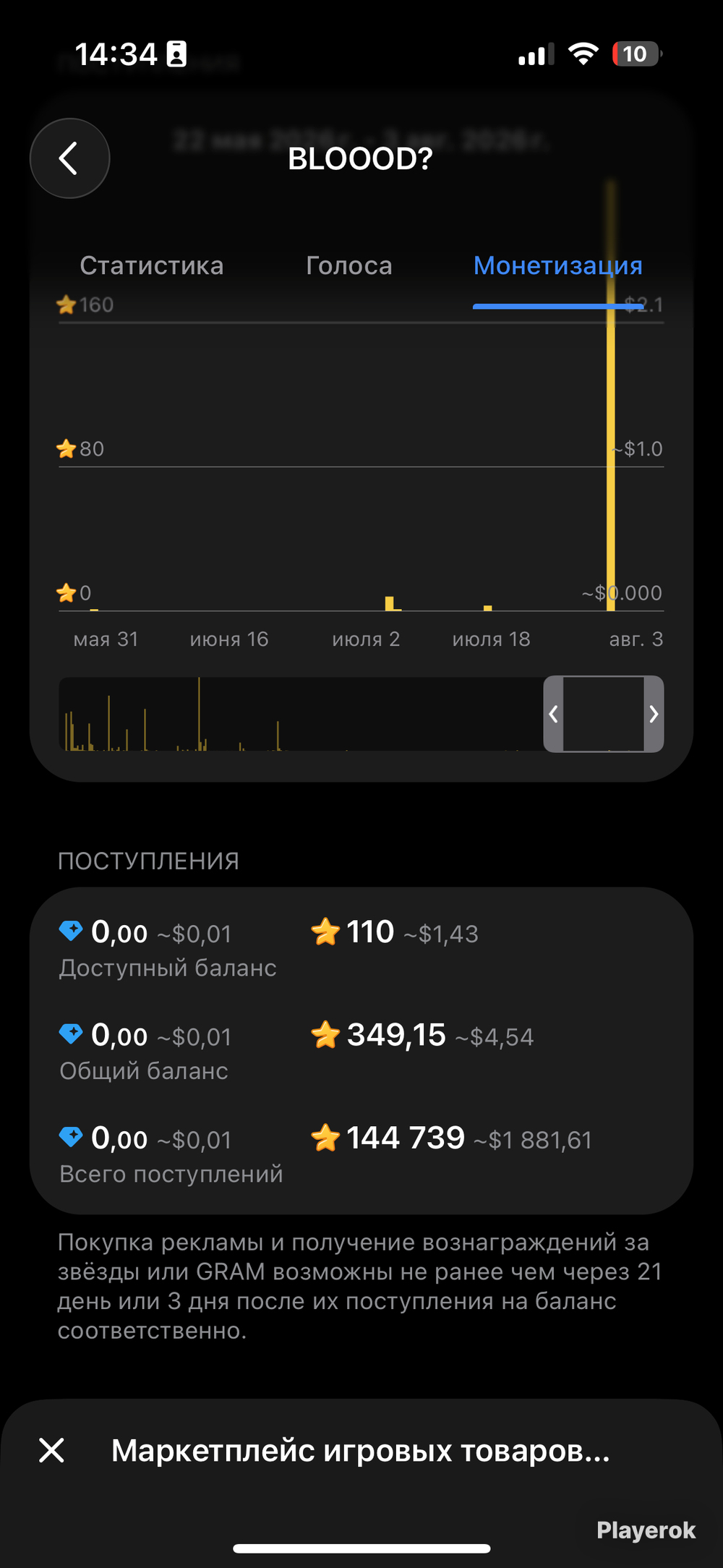Image resolution: width=723 pixels, height=1568 pixels.
Task: Click the right chevron handle of range selector
Action: (x=654, y=714)
